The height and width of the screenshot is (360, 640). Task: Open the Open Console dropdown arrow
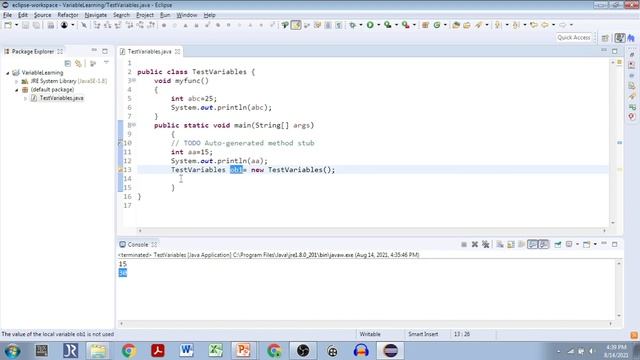[x=595, y=244]
